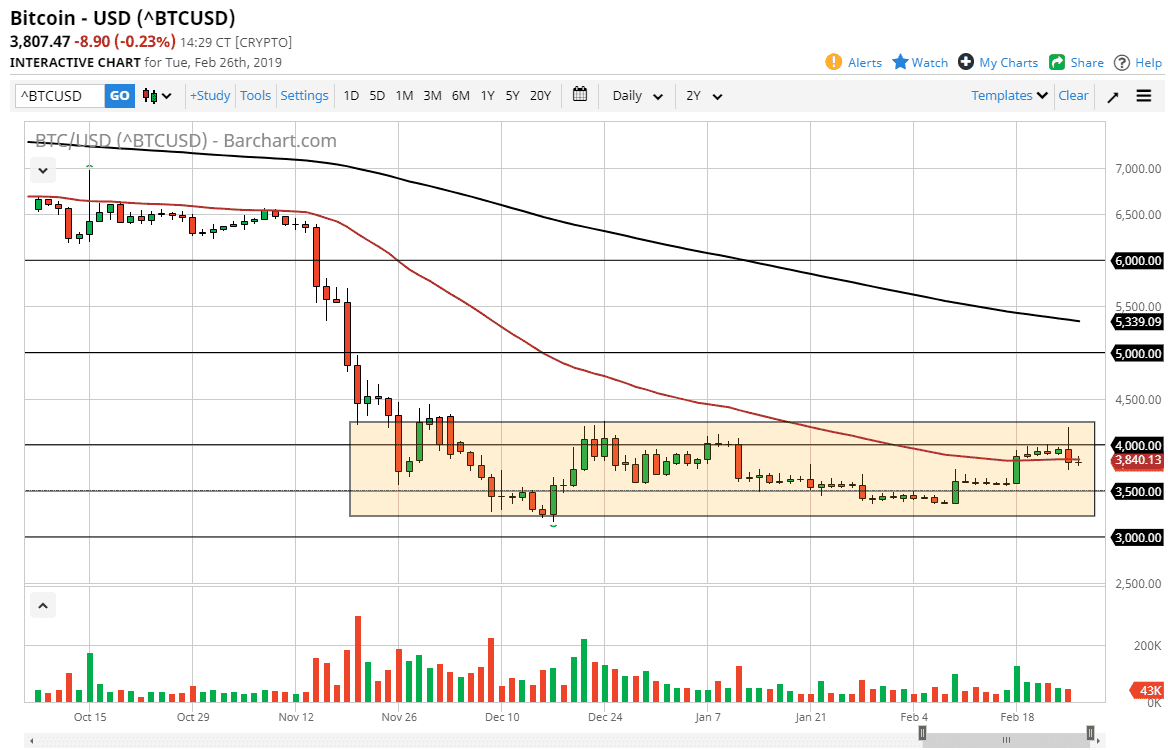
Task: Open the hamburger chart options menu
Action: coord(1143,95)
